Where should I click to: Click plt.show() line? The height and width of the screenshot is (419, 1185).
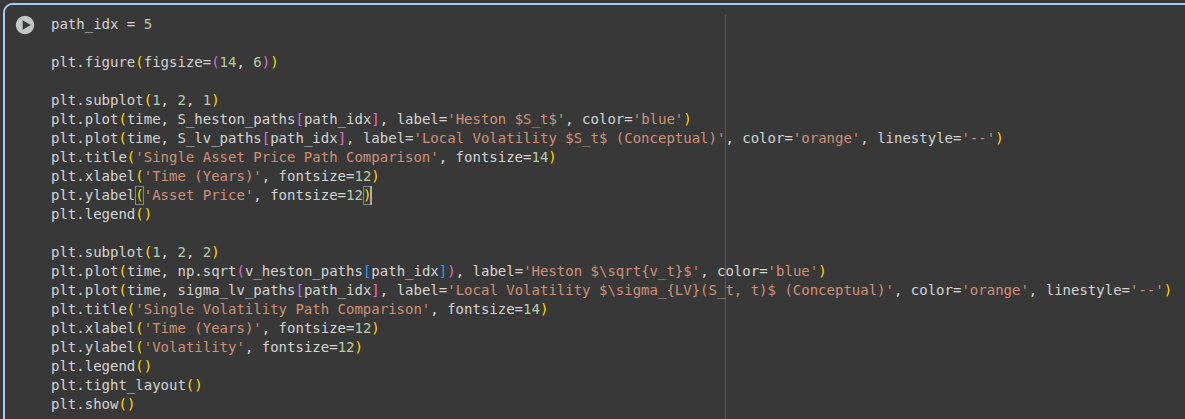click(x=93, y=404)
